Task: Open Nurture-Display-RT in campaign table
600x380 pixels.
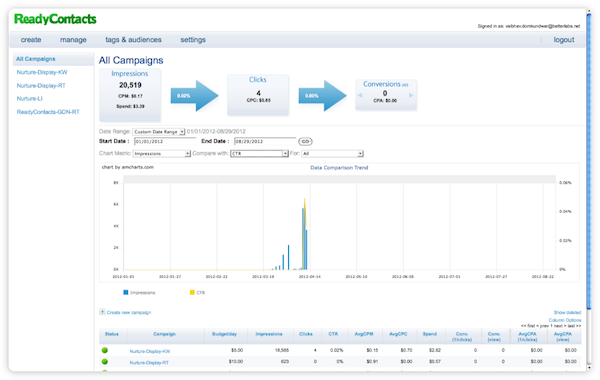Action: pos(149,363)
